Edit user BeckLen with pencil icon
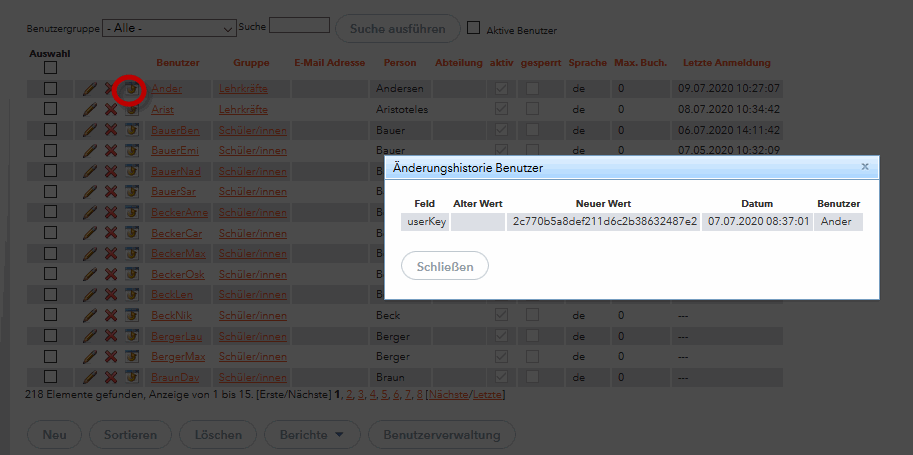Viewport: 913px width, 455px height. coord(89,295)
